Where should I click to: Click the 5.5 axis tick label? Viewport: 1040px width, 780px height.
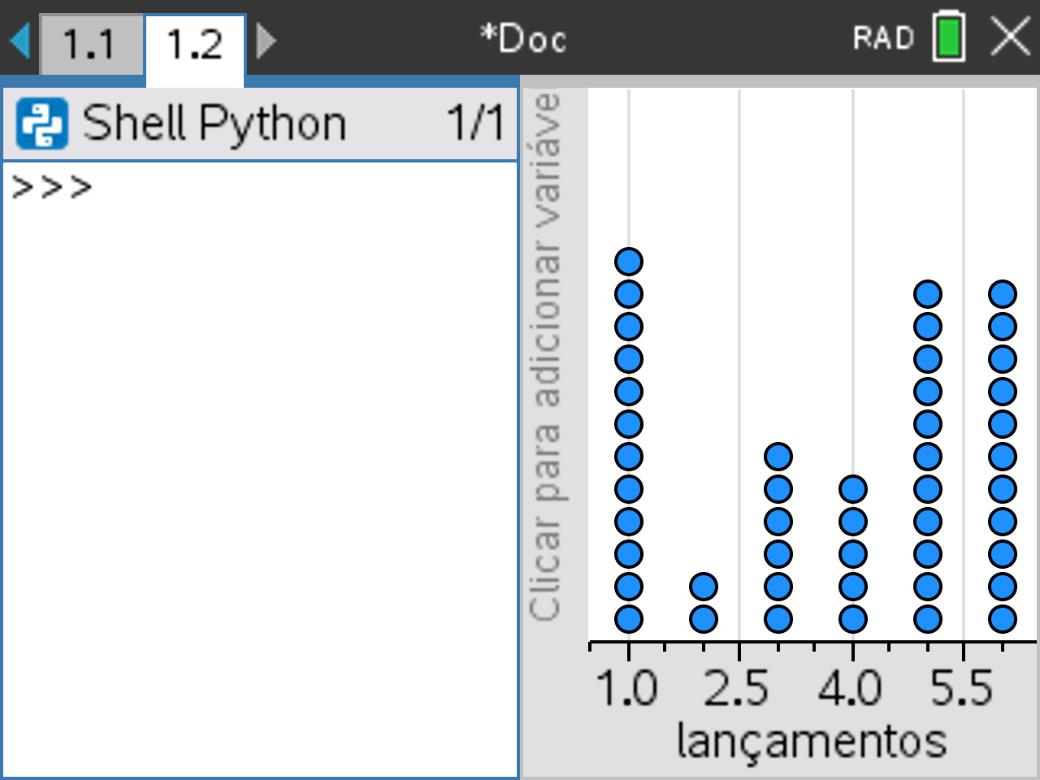tap(961, 688)
